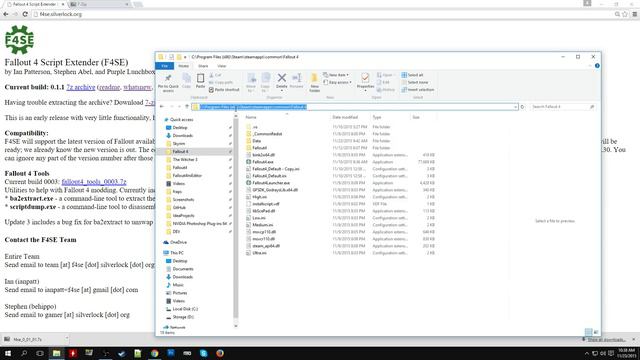640x360 pixels.
Task: Switch to the Share ribbon tab
Action: click(x=203, y=66)
